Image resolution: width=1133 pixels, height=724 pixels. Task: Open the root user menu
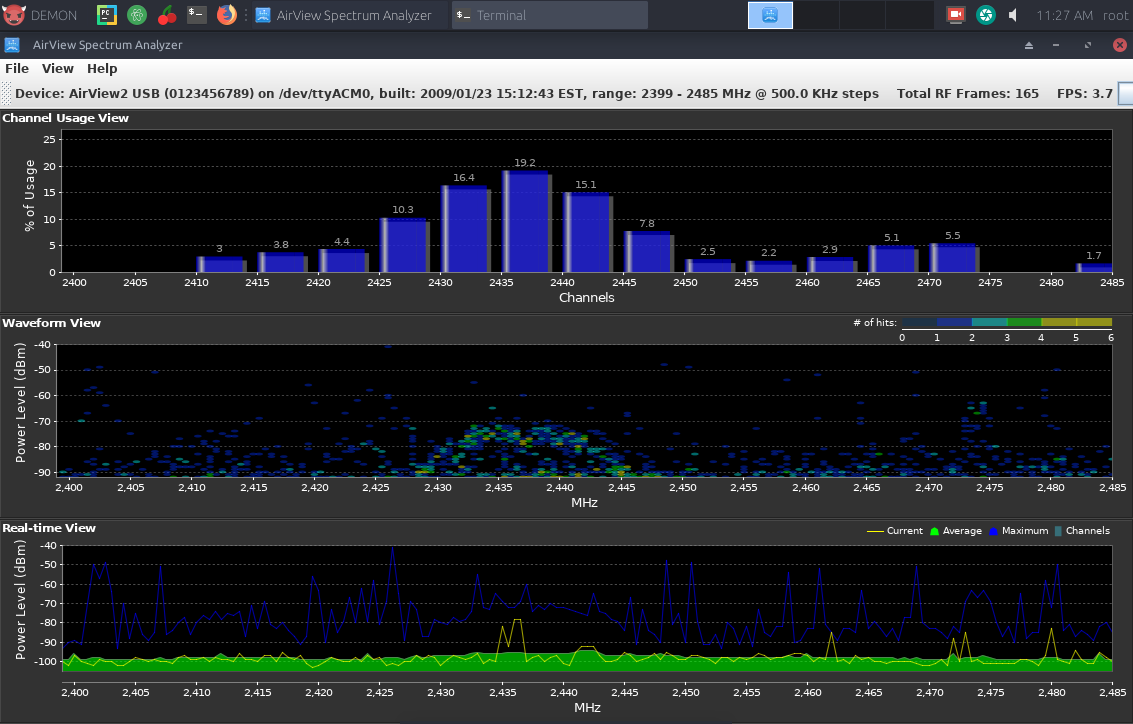point(1115,15)
